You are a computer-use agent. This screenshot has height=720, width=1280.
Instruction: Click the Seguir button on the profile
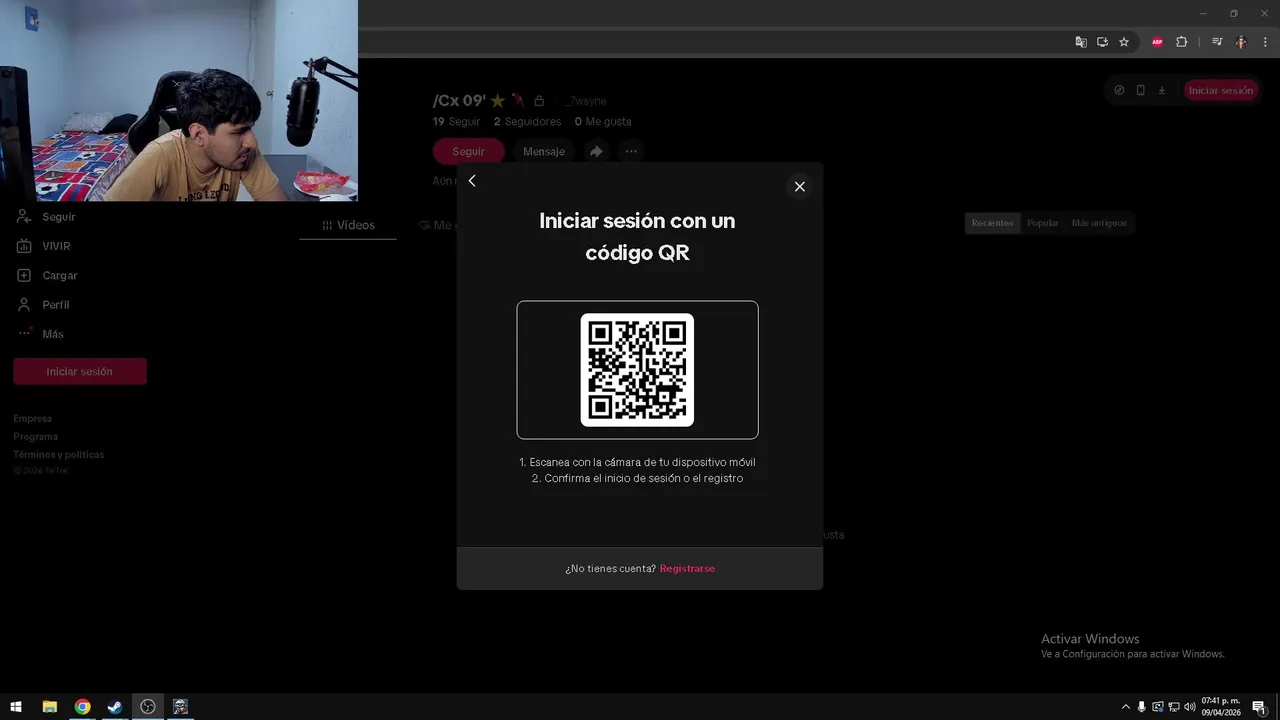(468, 151)
